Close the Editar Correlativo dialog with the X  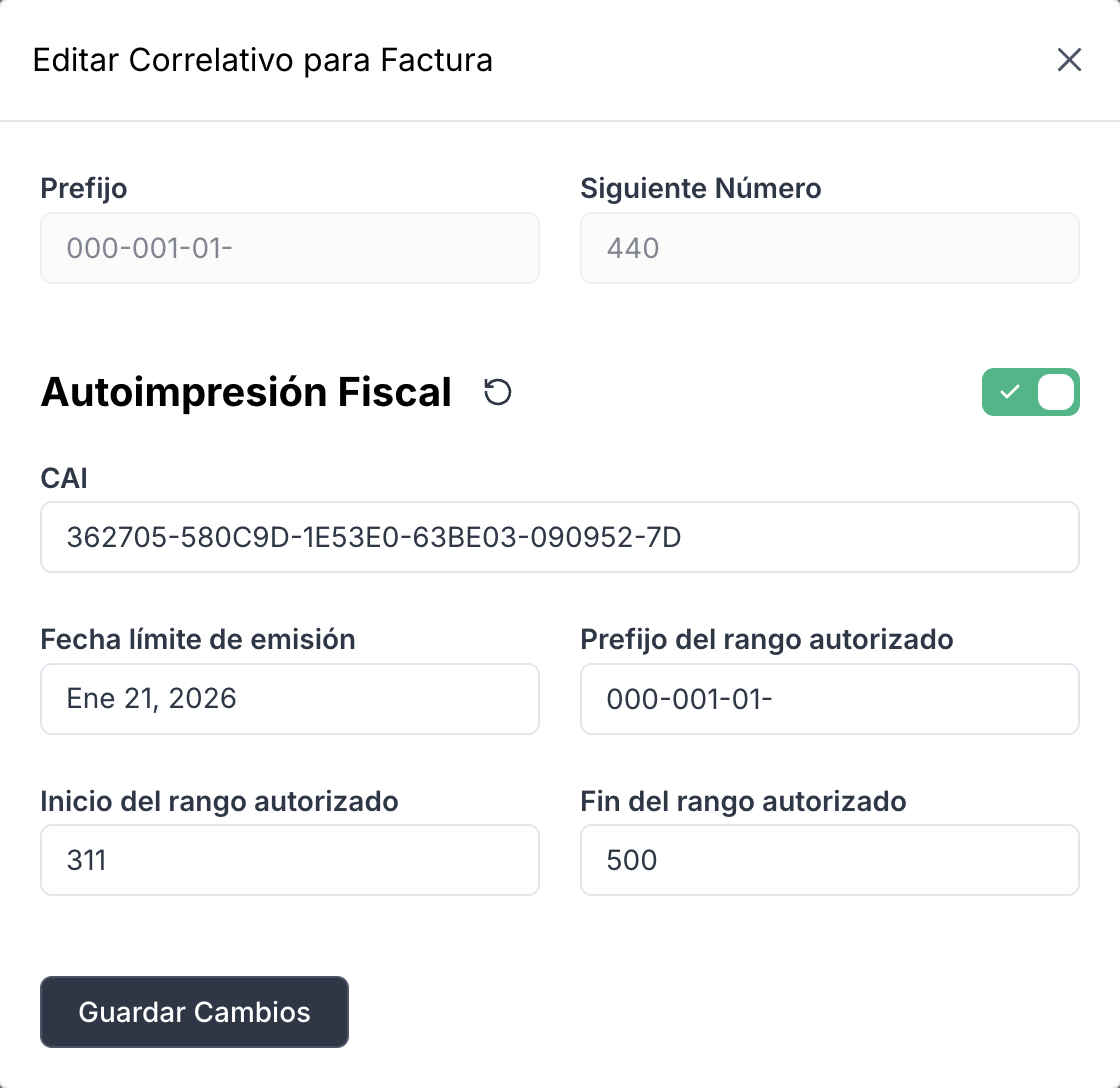[x=1069, y=60]
